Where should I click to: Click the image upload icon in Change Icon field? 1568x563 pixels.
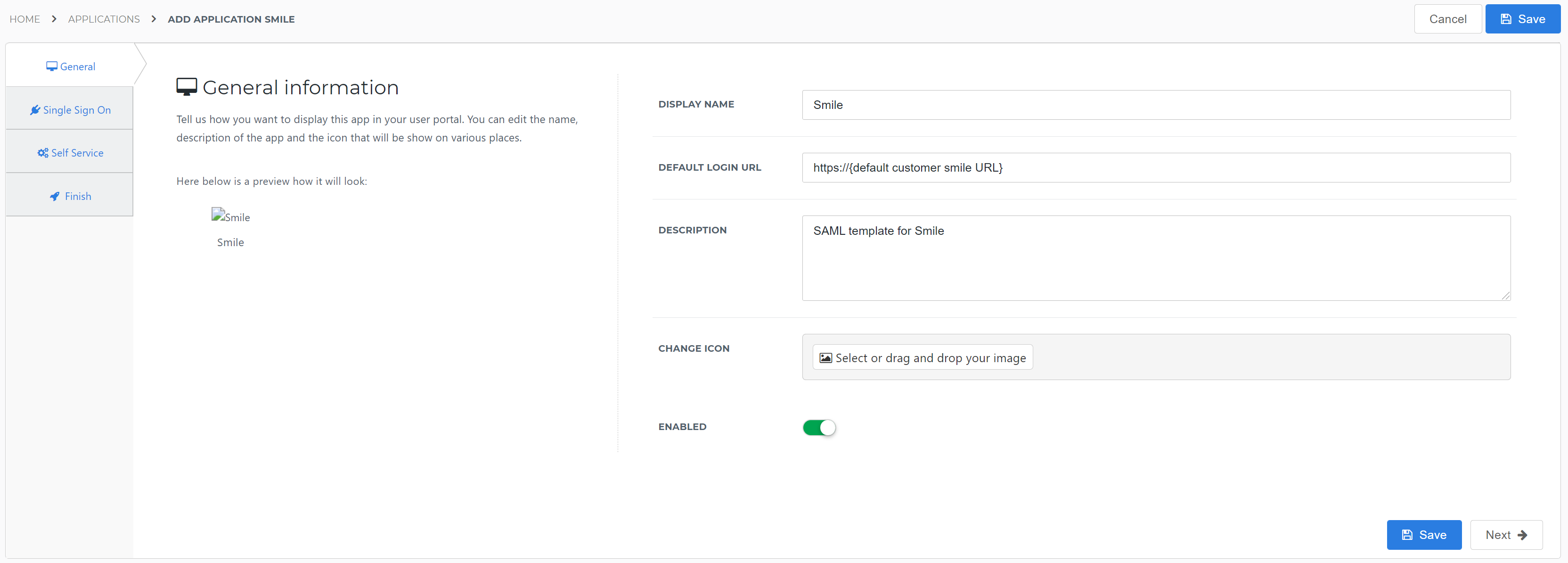coord(826,357)
